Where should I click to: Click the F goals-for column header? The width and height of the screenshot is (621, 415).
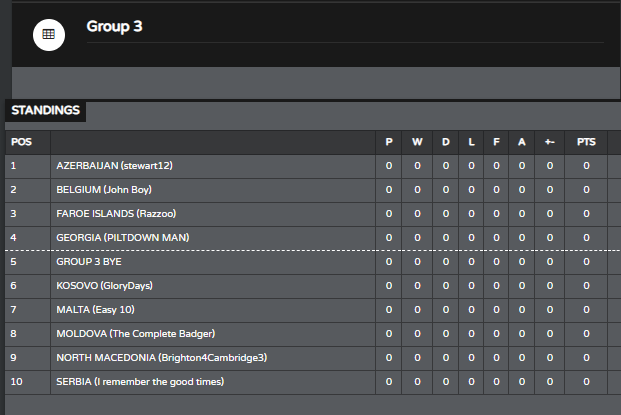click(x=496, y=142)
